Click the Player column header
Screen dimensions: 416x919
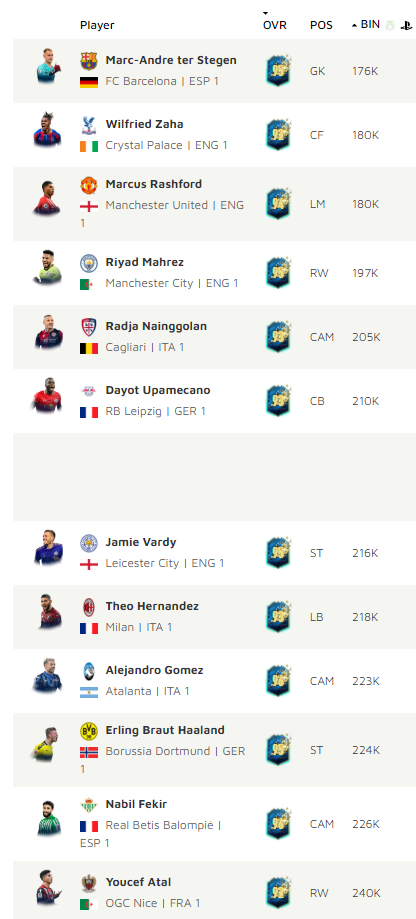[97, 25]
